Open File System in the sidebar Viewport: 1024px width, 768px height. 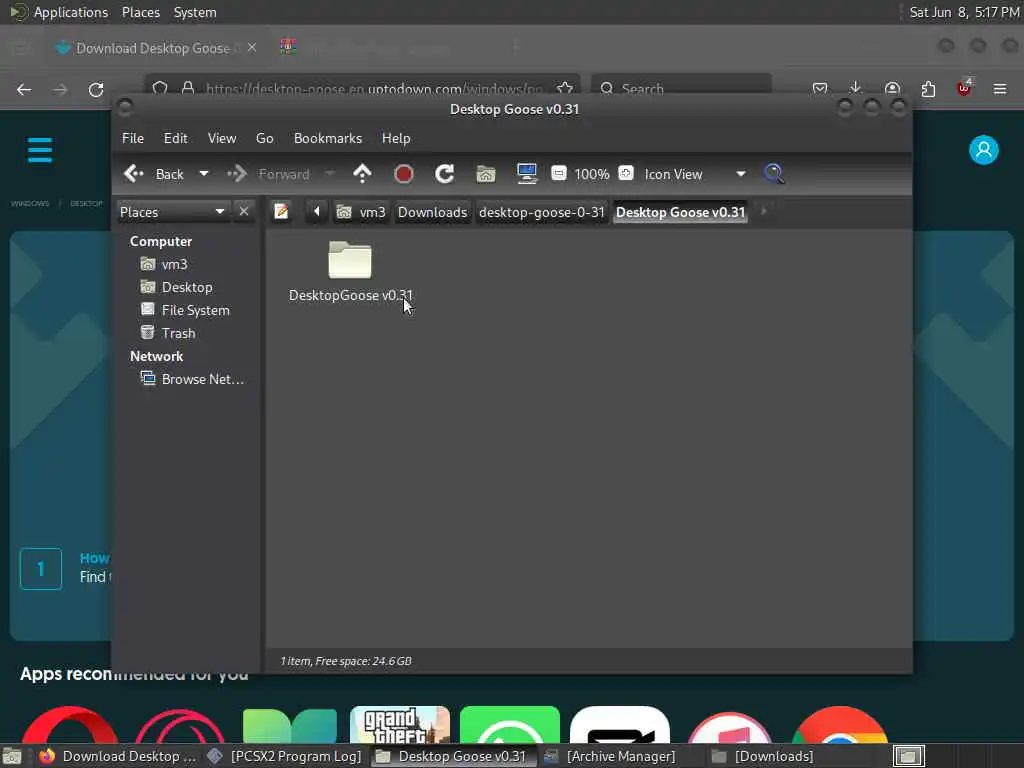[x=195, y=310]
